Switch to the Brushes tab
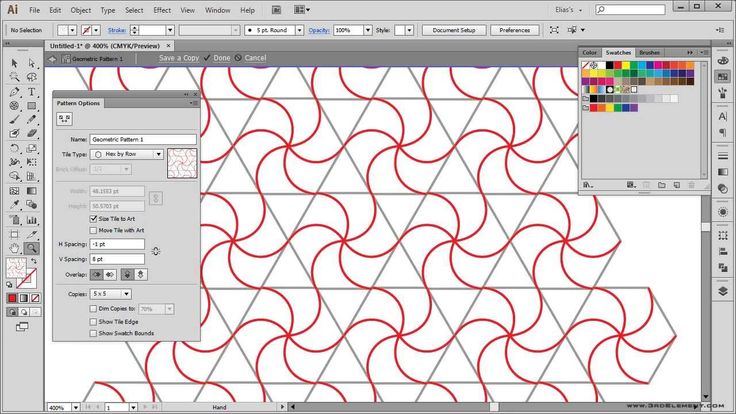The image size is (736, 414). point(650,53)
